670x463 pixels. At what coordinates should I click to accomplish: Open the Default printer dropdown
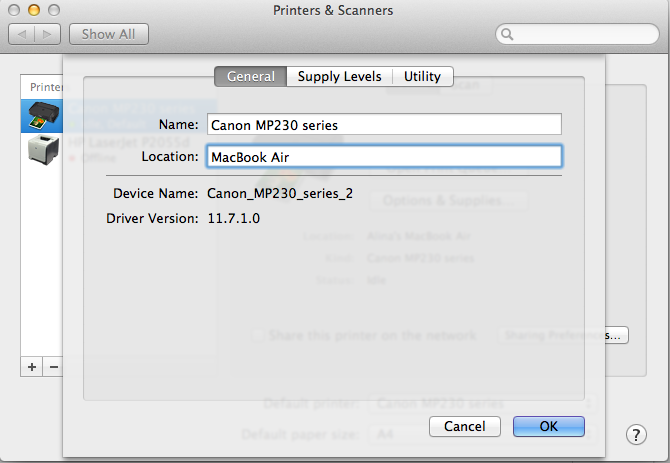coord(482,403)
